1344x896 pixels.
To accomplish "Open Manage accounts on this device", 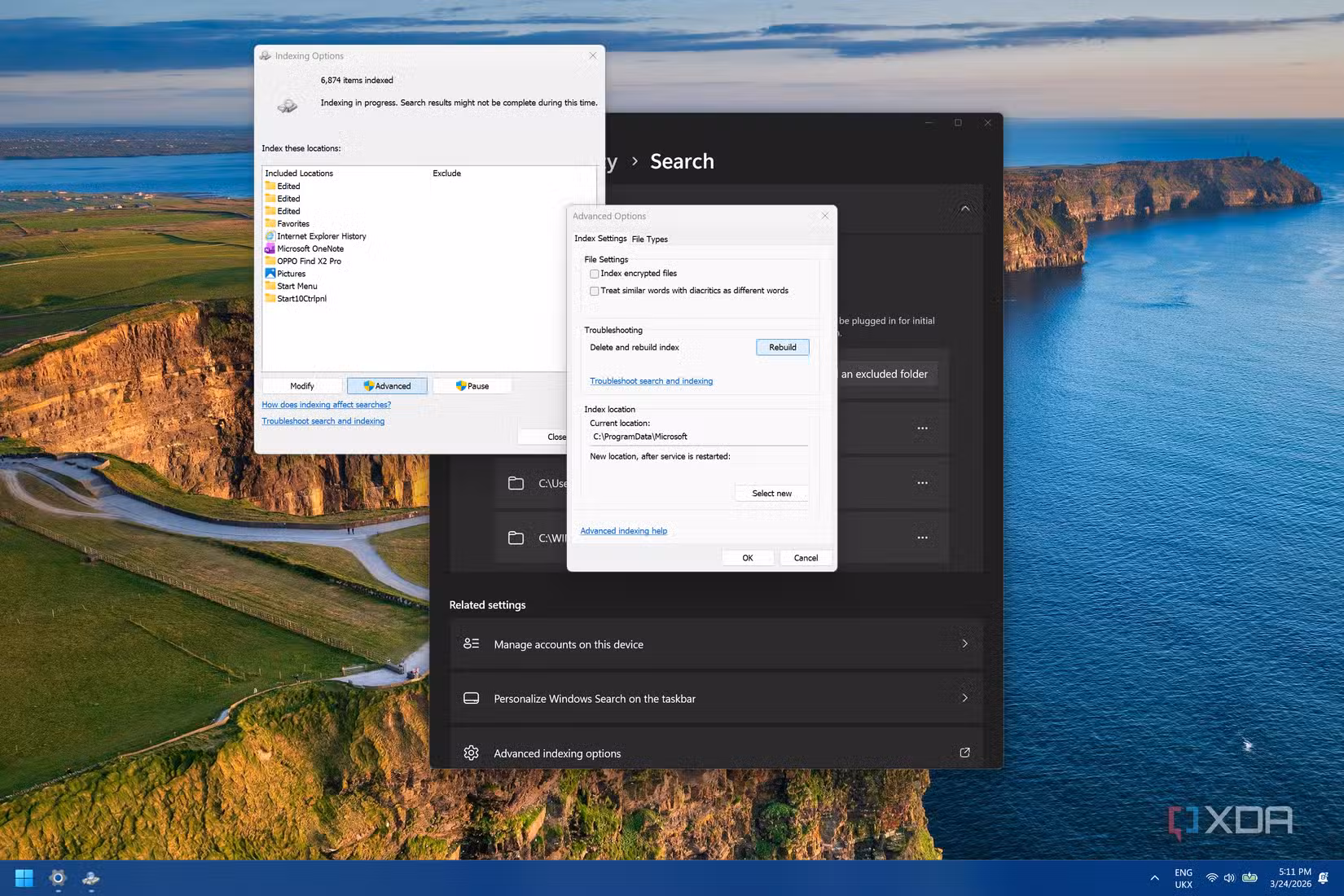I will pyautogui.click(x=717, y=644).
